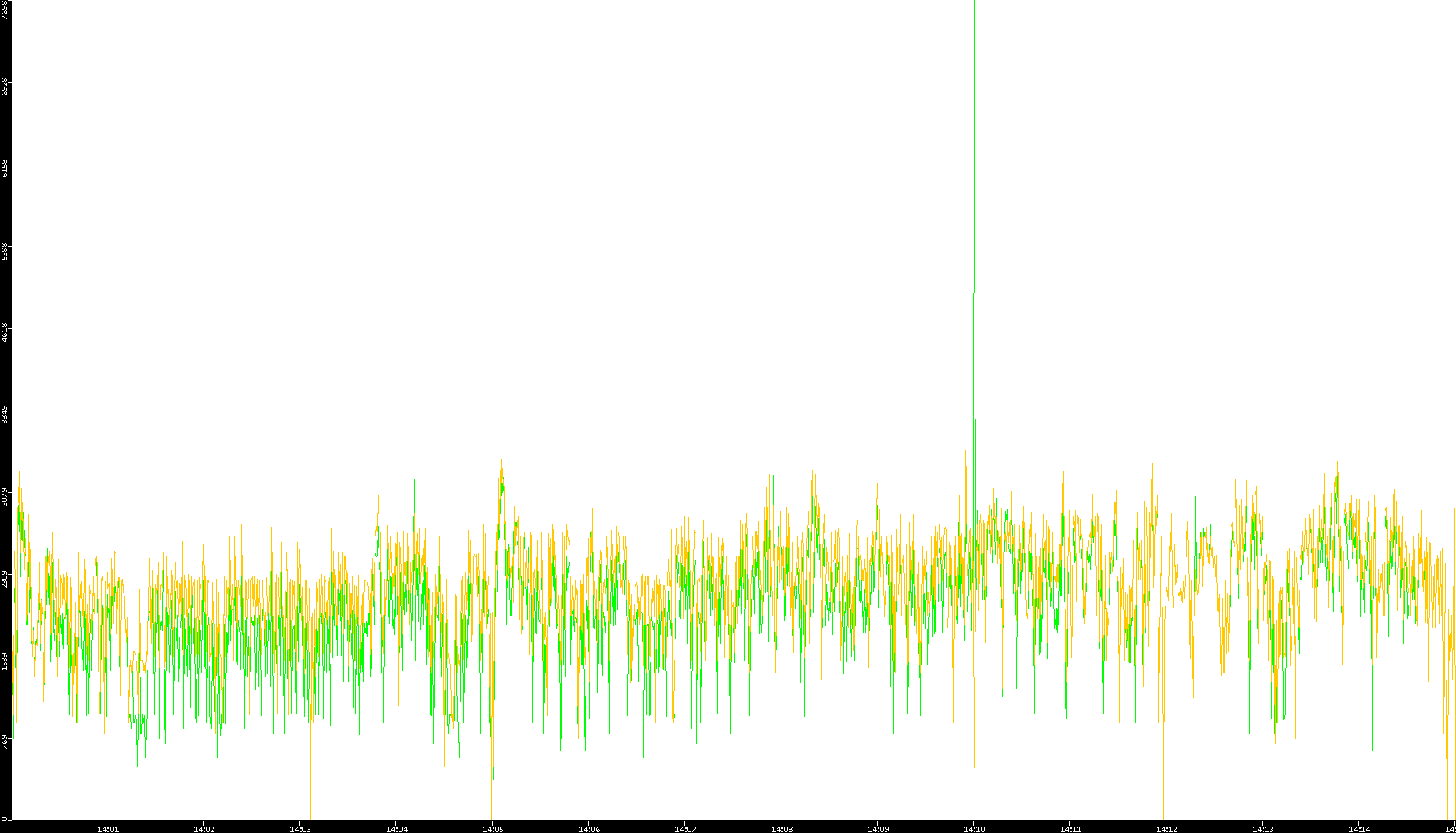Select the 14:06 time label

pos(589,829)
